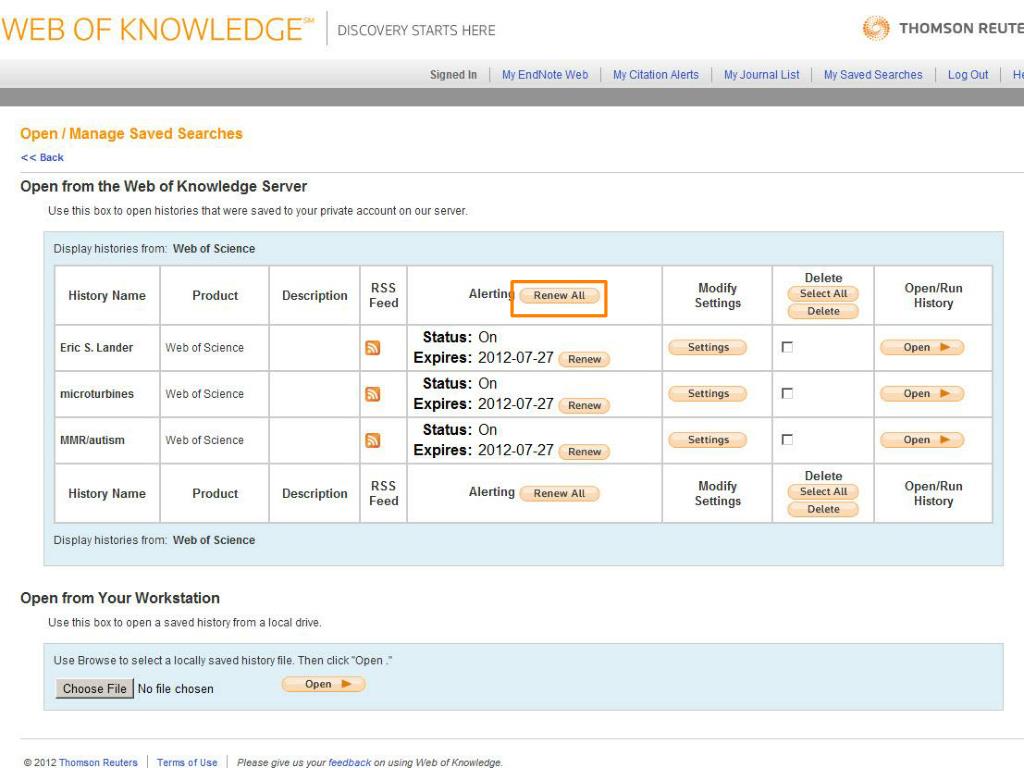1024x768 pixels.
Task: Tick delete checkbox for microturbines
Action: [x=788, y=393]
